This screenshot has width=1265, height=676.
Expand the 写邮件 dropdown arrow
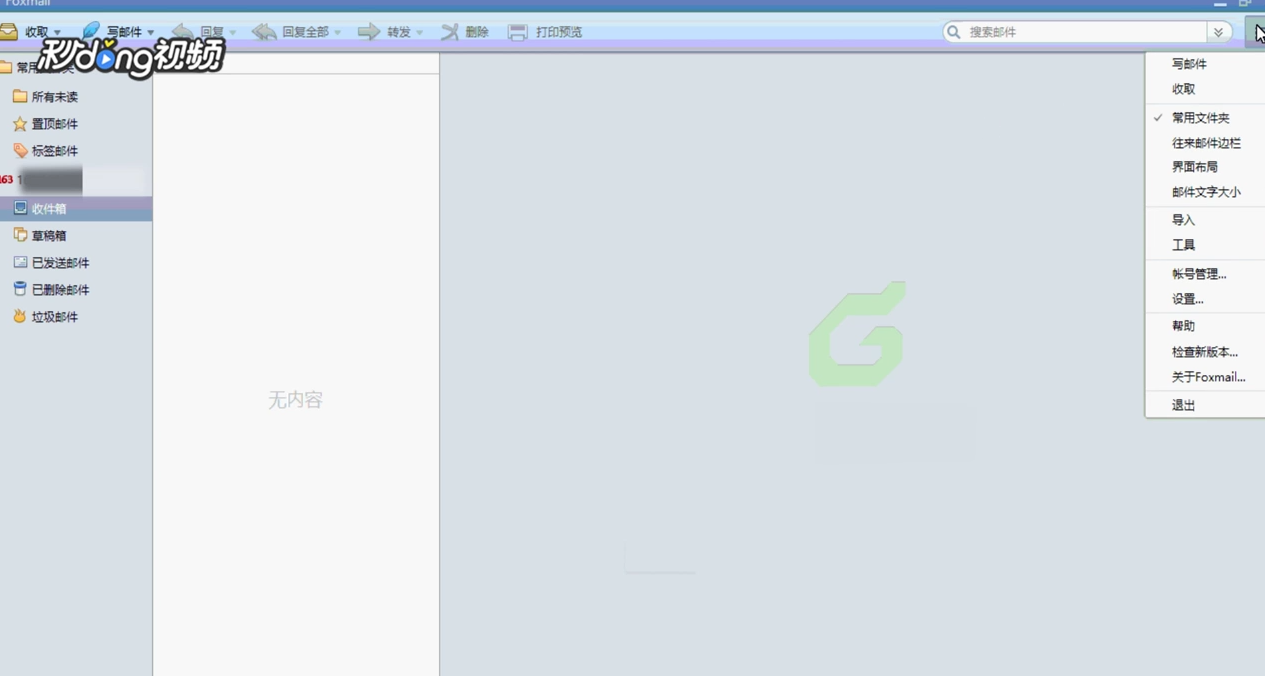(x=151, y=33)
